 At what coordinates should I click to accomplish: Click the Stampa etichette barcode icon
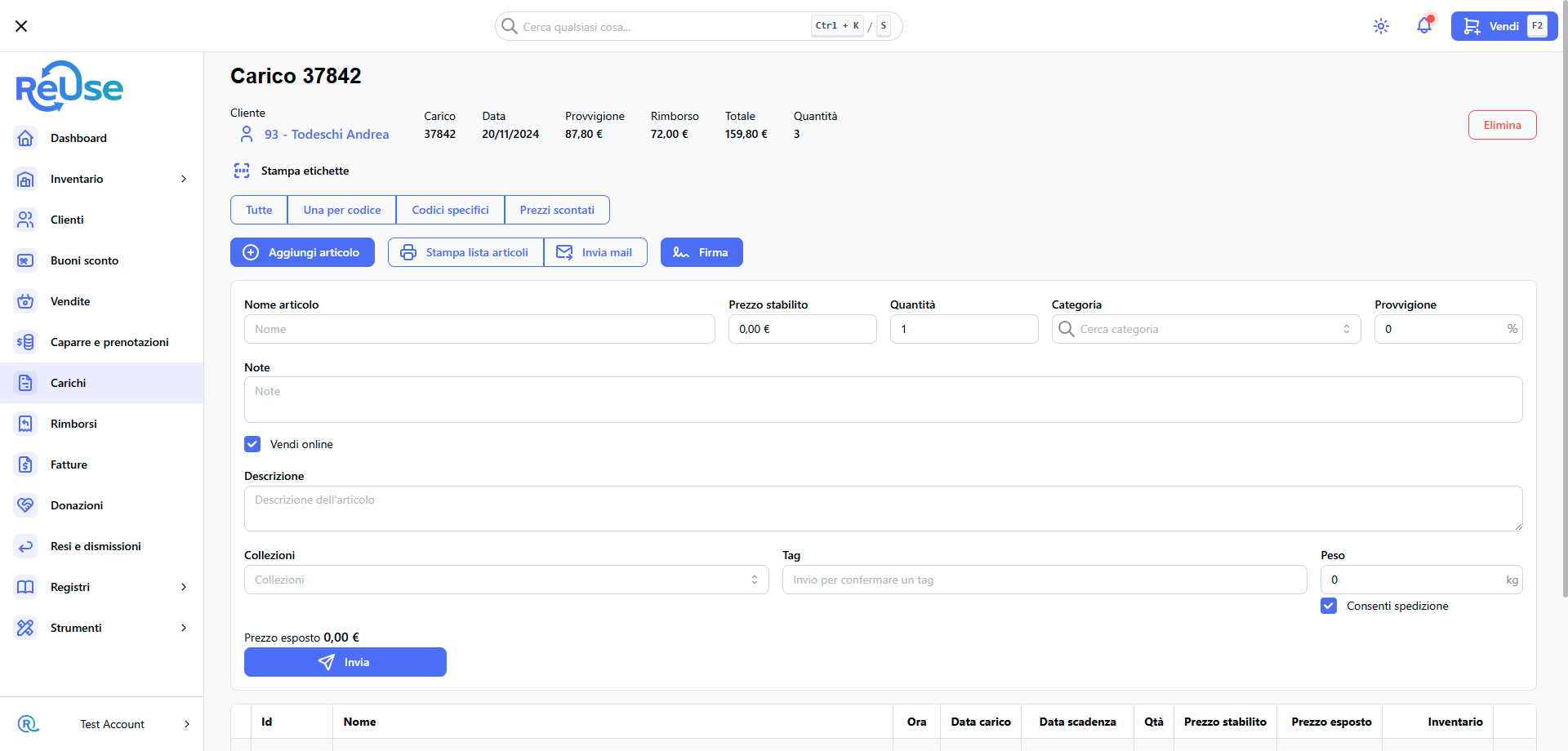pyautogui.click(x=242, y=171)
